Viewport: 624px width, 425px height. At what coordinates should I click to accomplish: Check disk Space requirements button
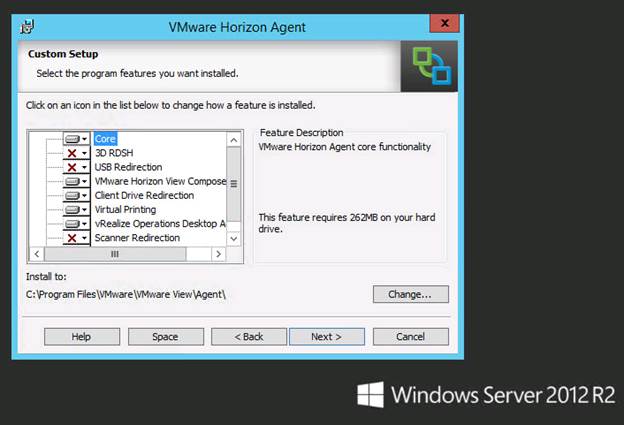click(166, 337)
